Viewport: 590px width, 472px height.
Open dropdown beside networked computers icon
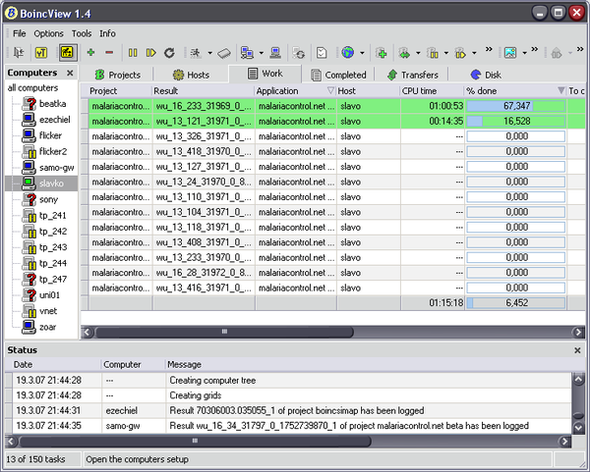[261, 53]
